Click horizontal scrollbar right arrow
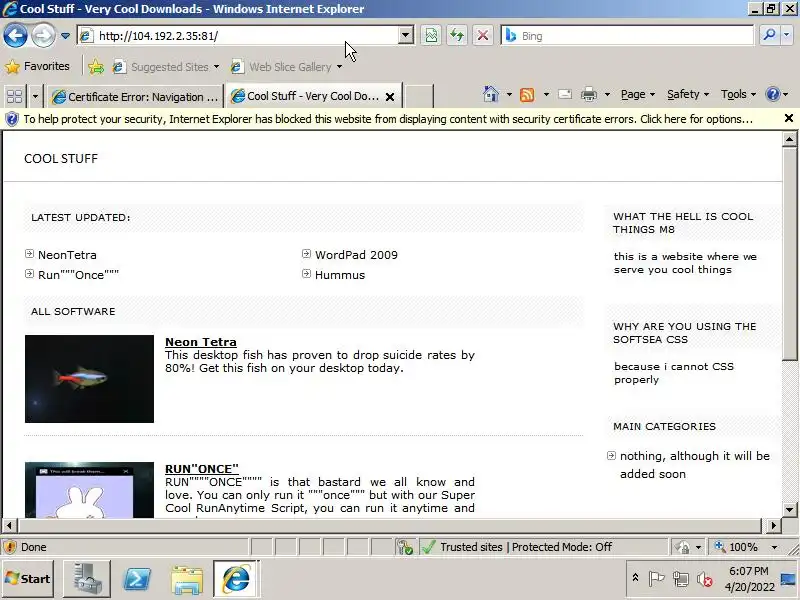This screenshot has width=800, height=600. [773, 526]
